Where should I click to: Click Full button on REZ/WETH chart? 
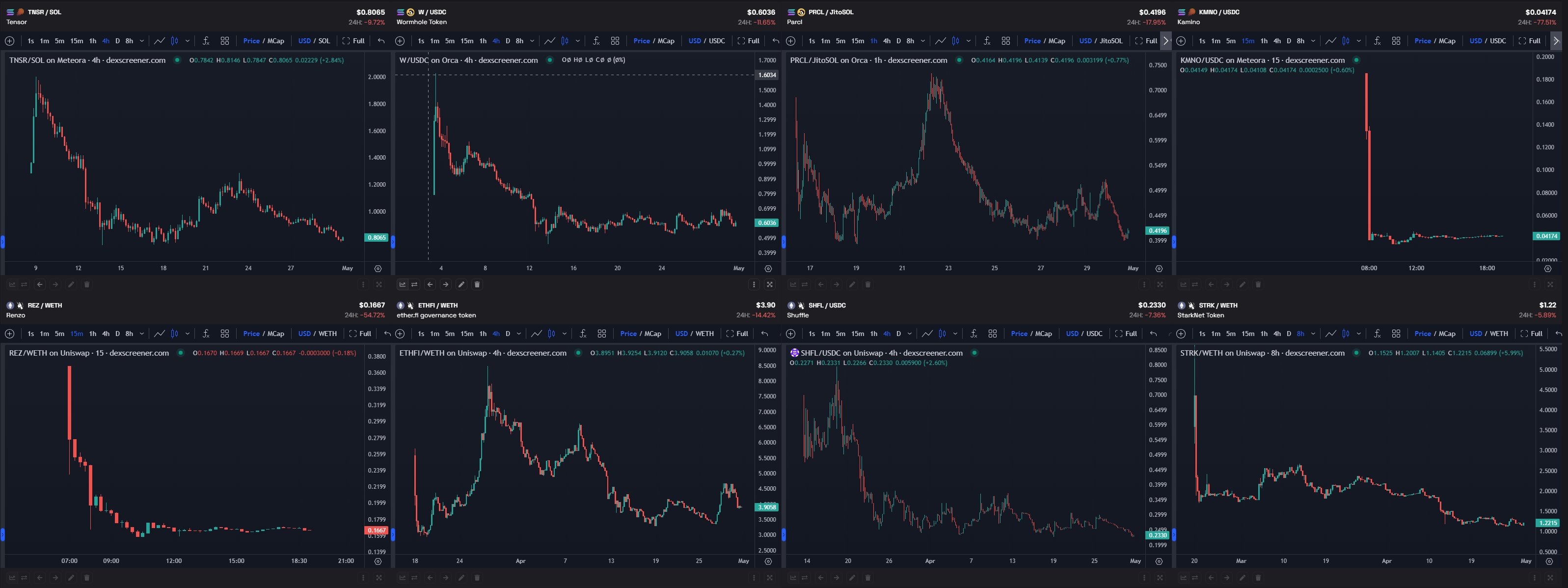(360, 334)
